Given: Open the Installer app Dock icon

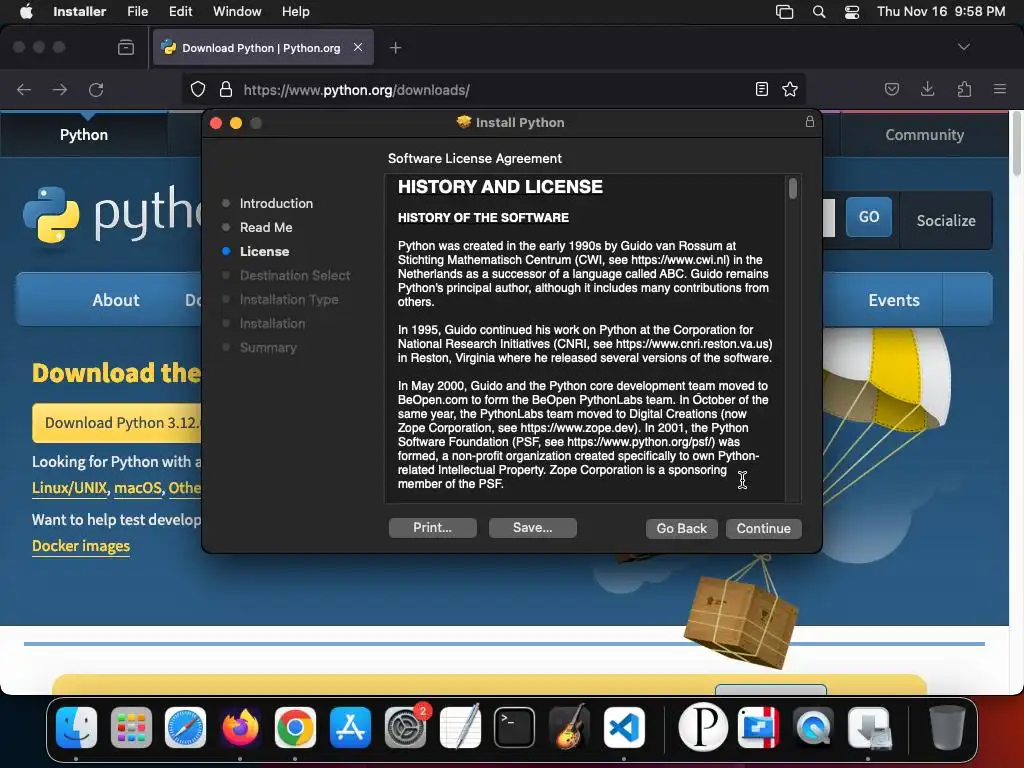Looking at the screenshot, I should coord(869,728).
